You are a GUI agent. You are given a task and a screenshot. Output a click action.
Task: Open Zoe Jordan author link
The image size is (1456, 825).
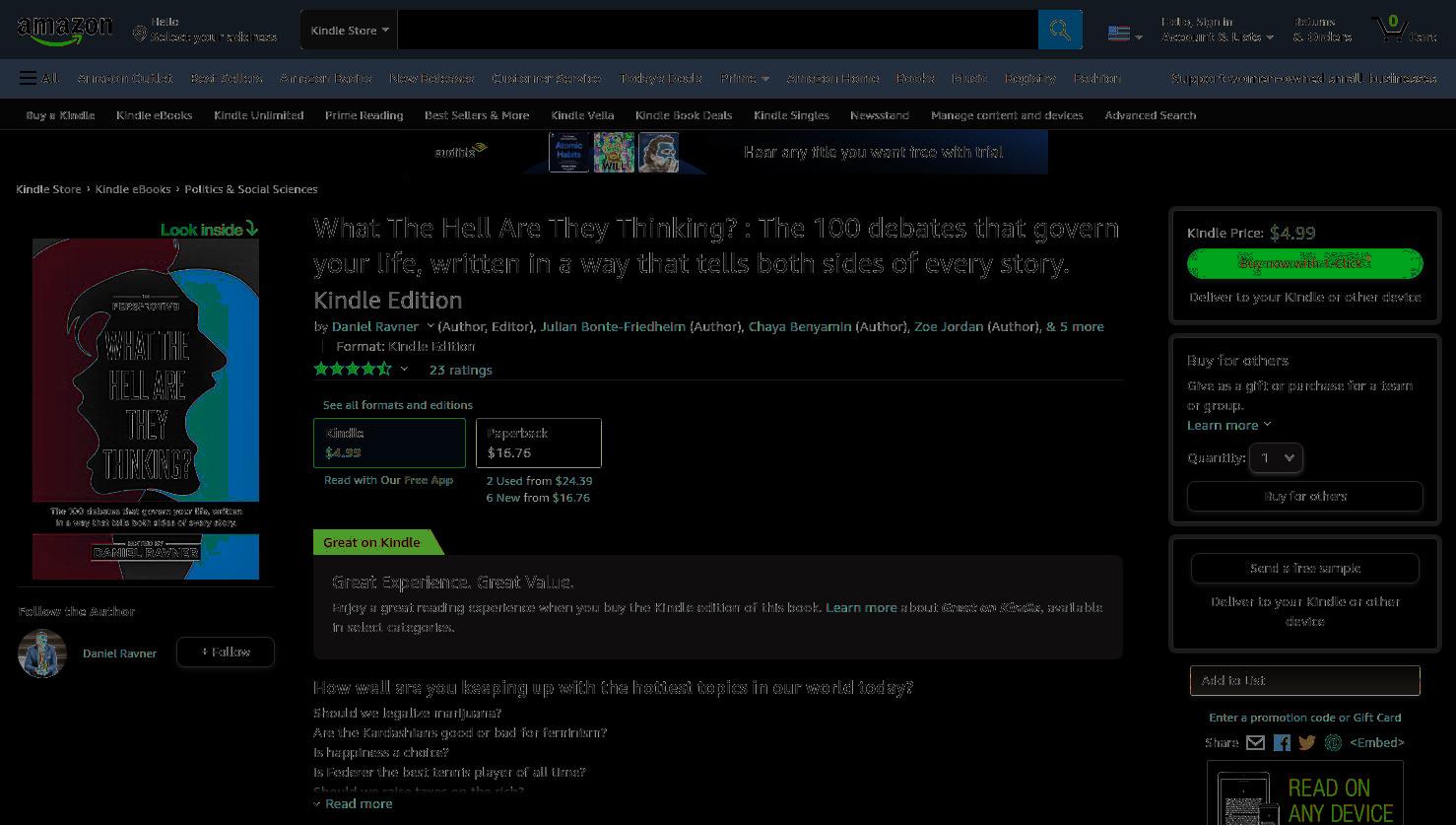(949, 326)
